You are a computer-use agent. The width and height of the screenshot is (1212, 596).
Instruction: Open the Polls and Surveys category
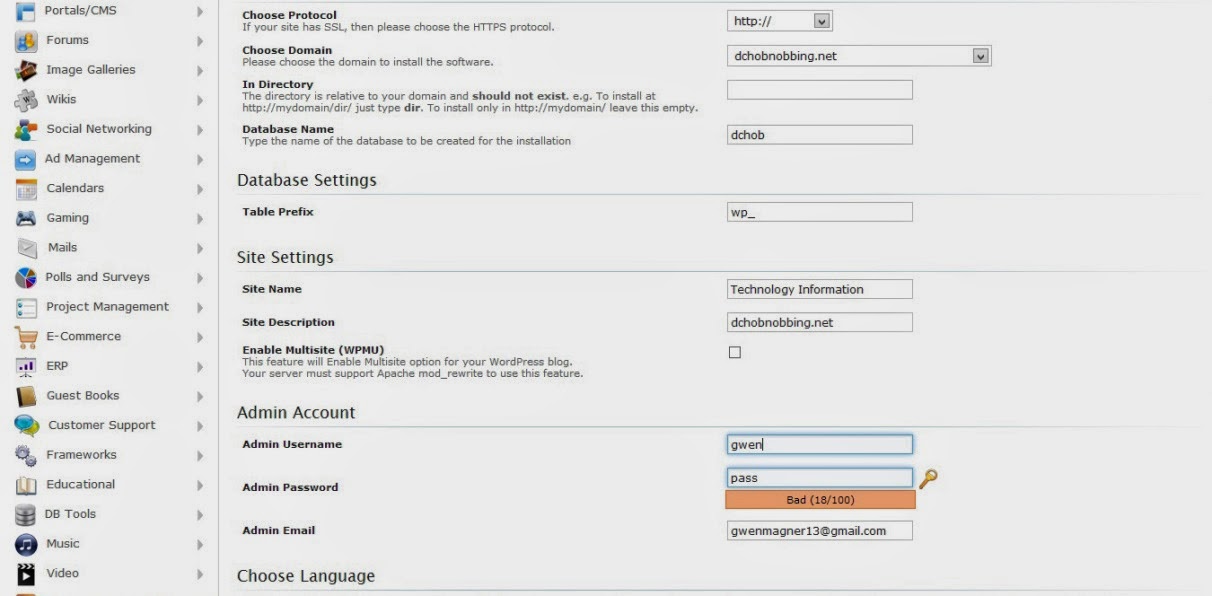click(97, 277)
